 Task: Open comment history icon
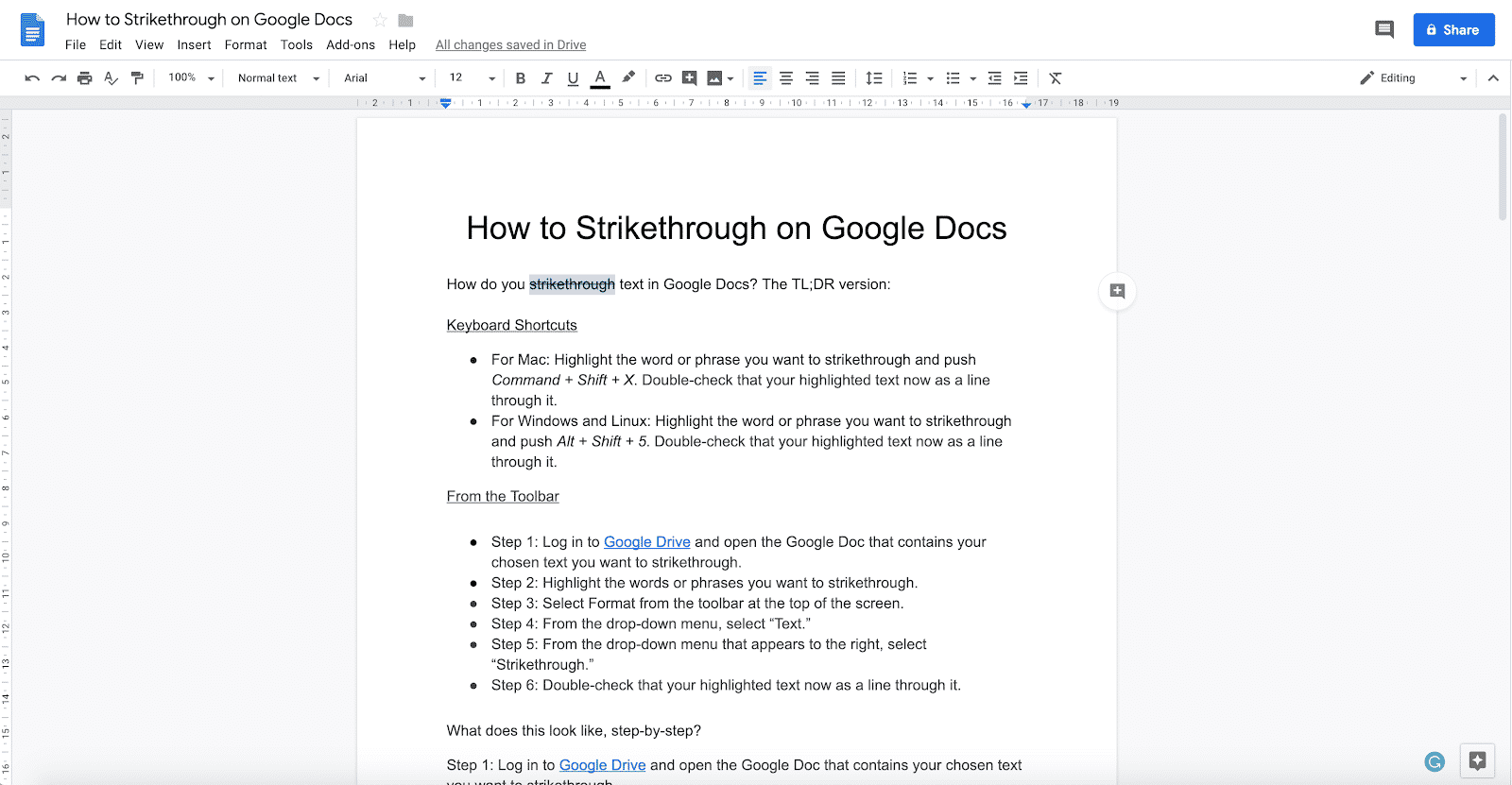click(1384, 29)
